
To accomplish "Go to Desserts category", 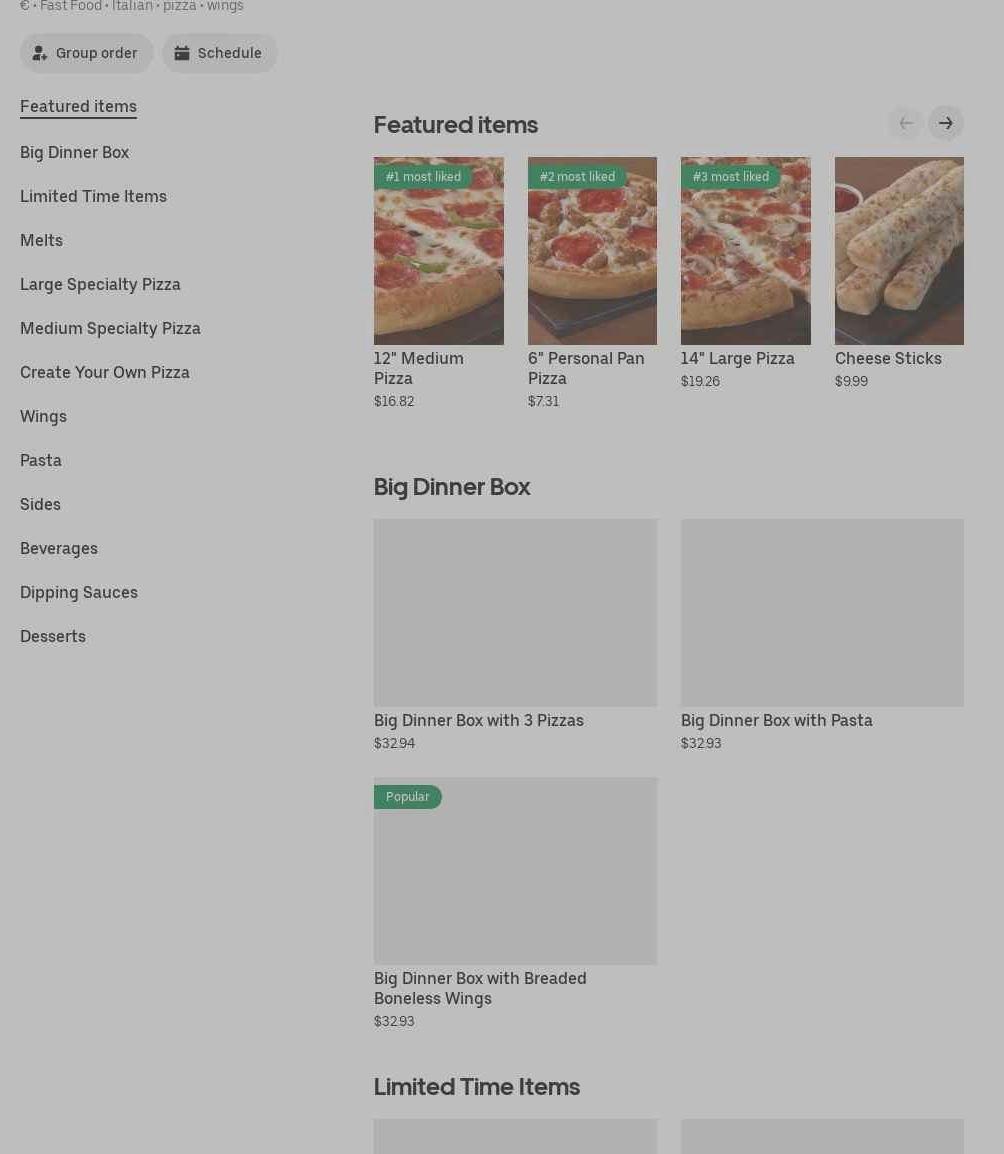I will [x=53, y=636].
